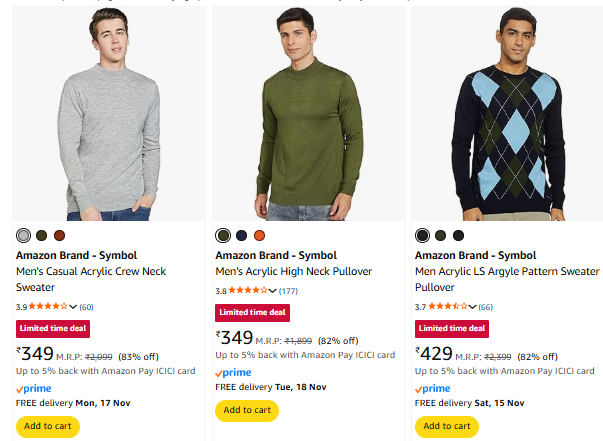603x441 pixels.
Task: Click the star rating of the High Neck Pullover
Action: click(x=248, y=291)
